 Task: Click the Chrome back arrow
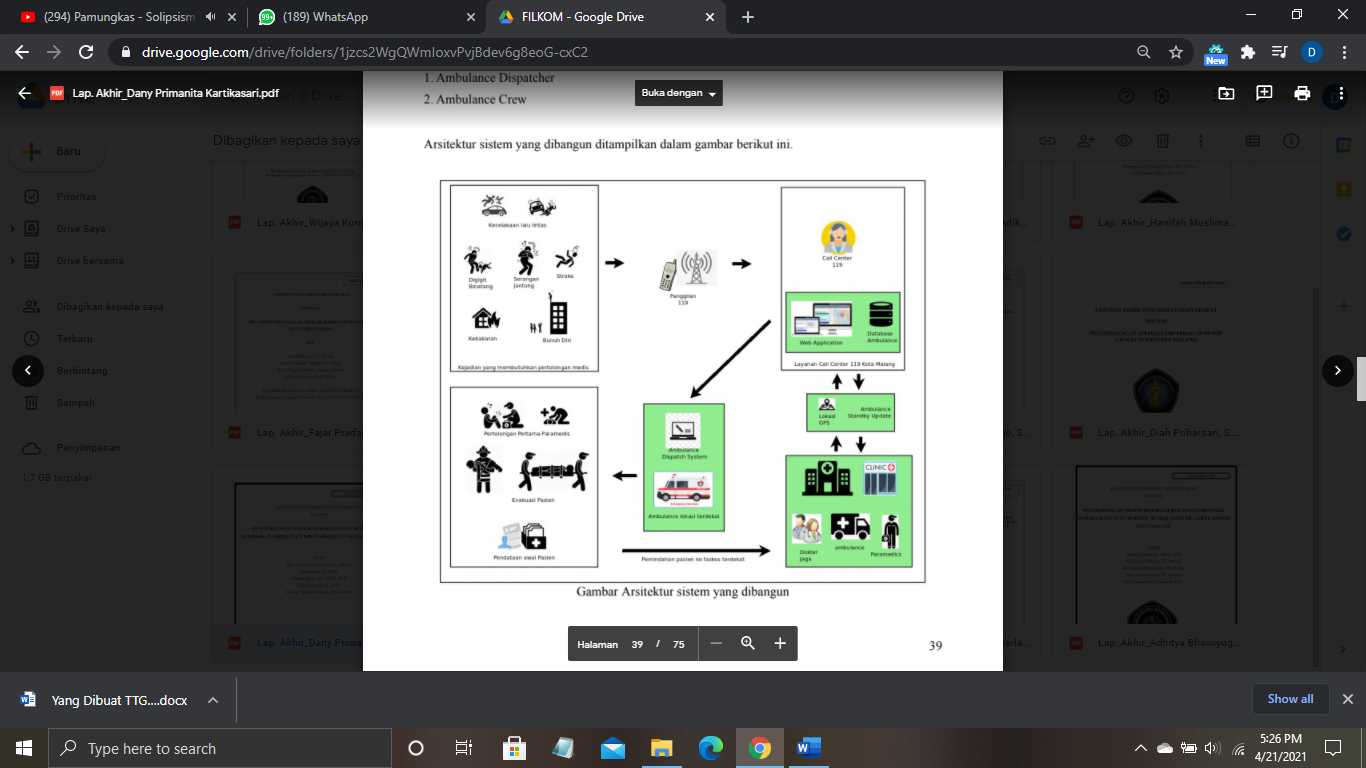(23, 52)
